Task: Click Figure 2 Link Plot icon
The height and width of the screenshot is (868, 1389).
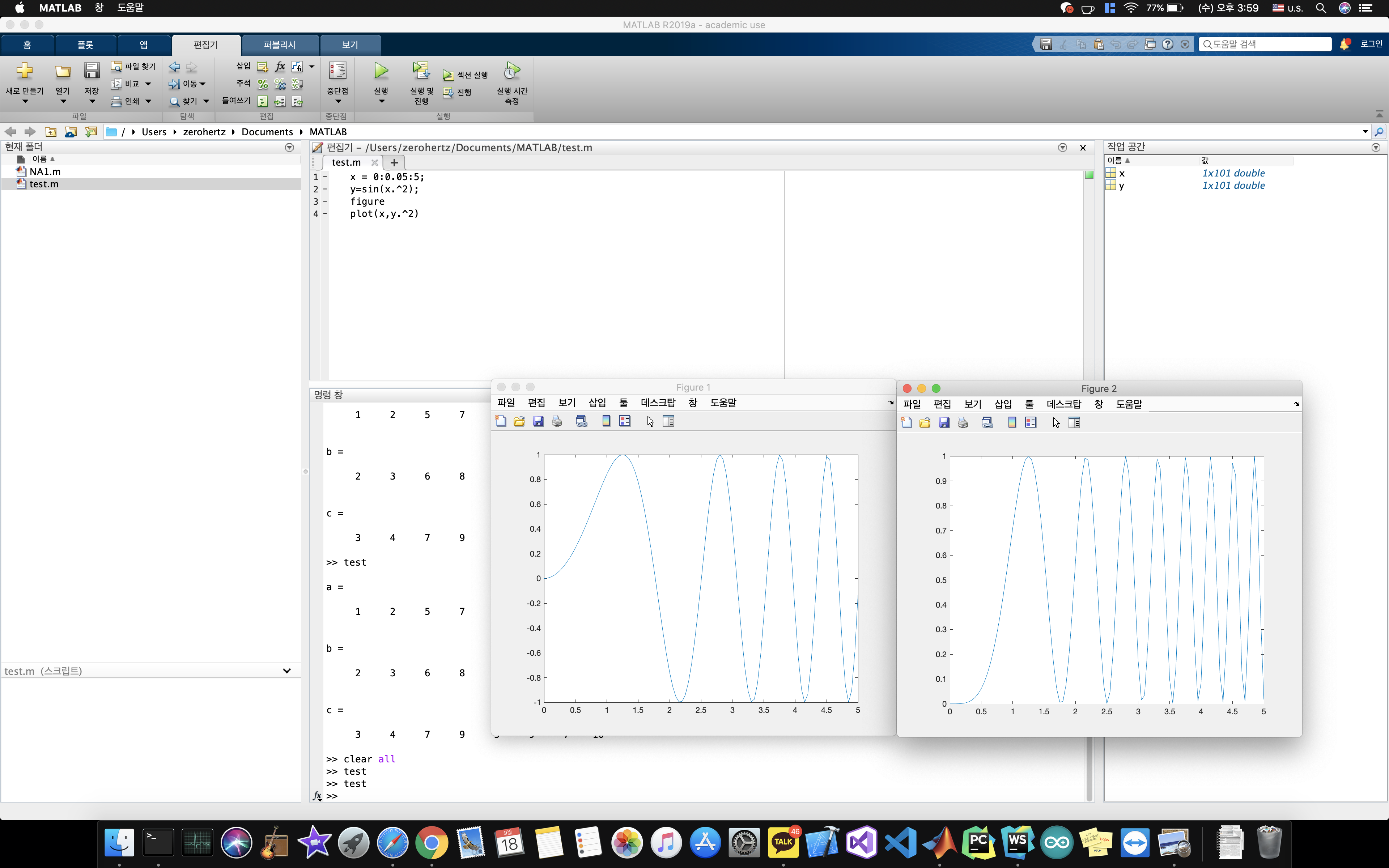Action: click(x=987, y=423)
